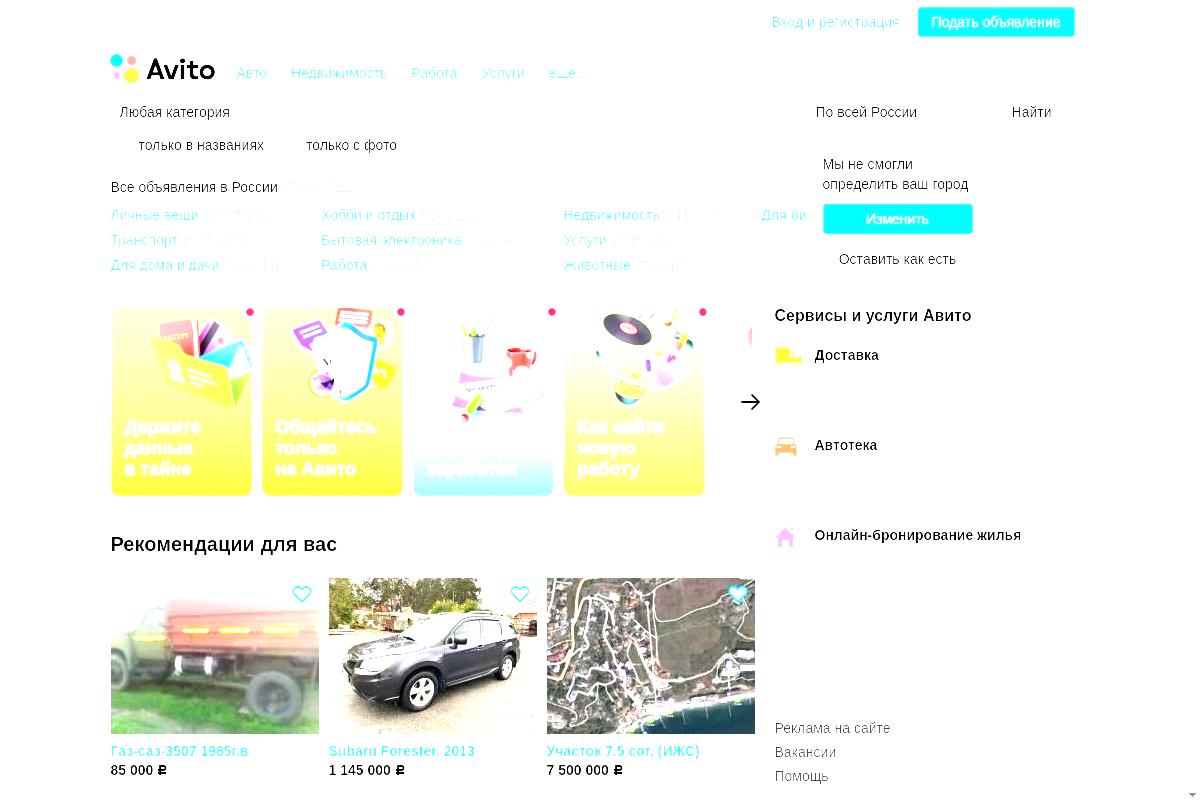Click the 'Сервисы и услуги Авито' heading

(873, 315)
